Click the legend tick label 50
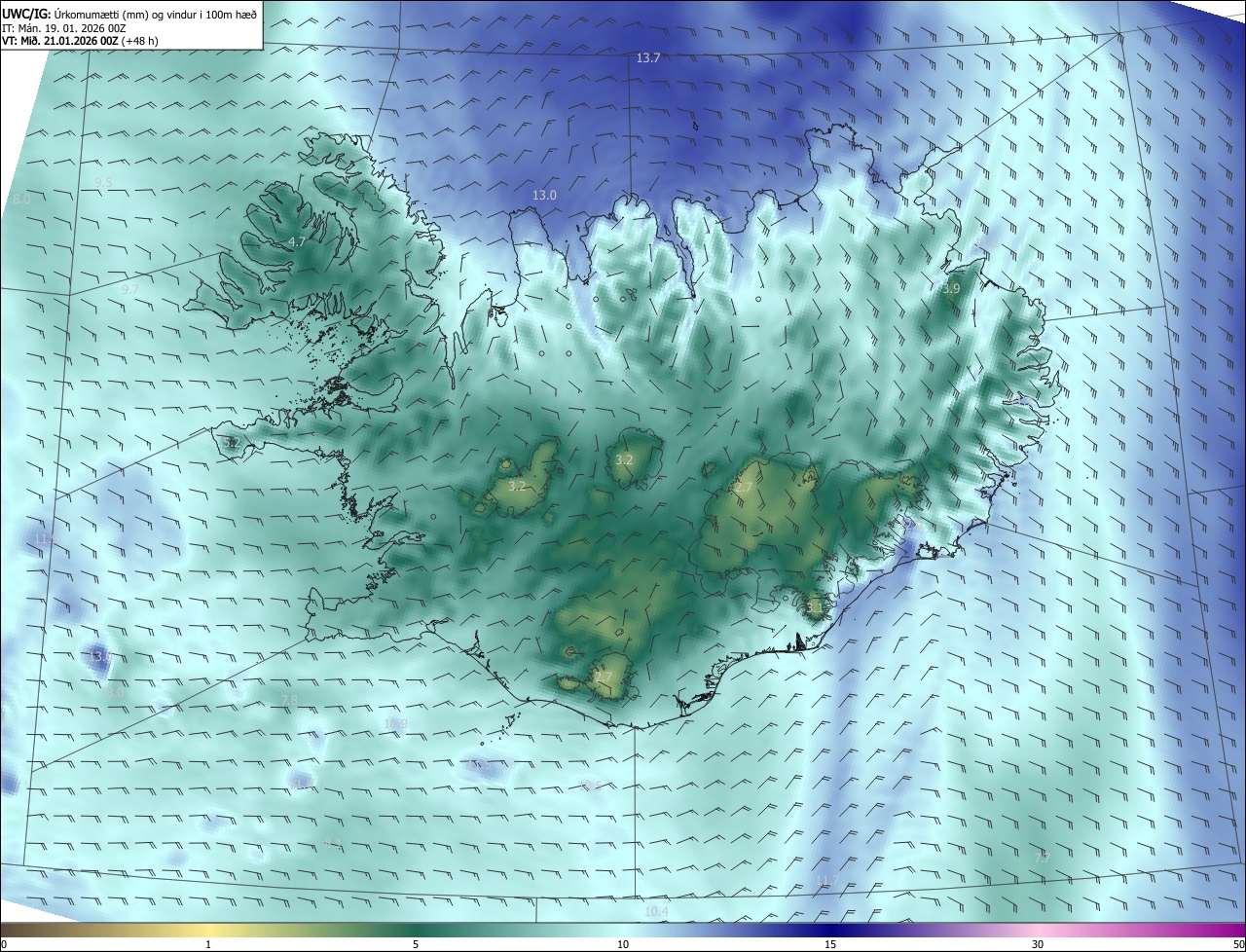 pyautogui.click(x=1238, y=944)
